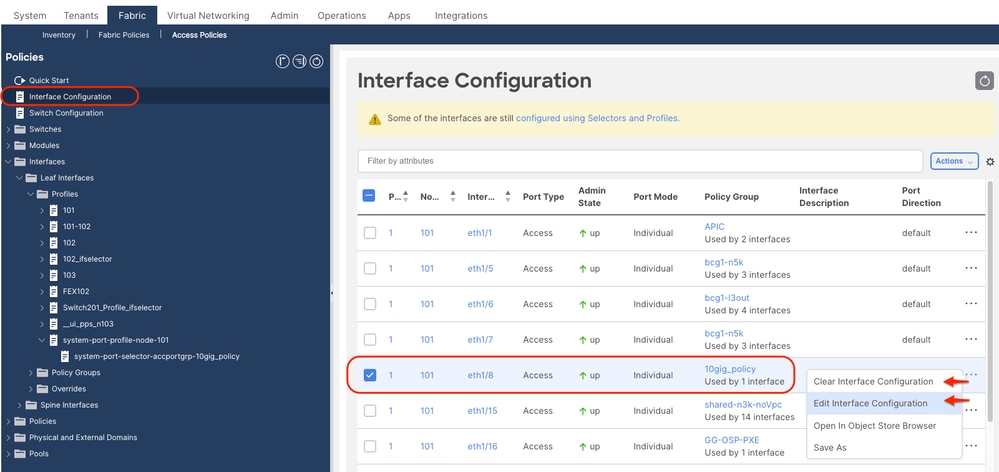Open the 10gig_policy policy group link
The image size is (999, 472).
(x=730, y=369)
